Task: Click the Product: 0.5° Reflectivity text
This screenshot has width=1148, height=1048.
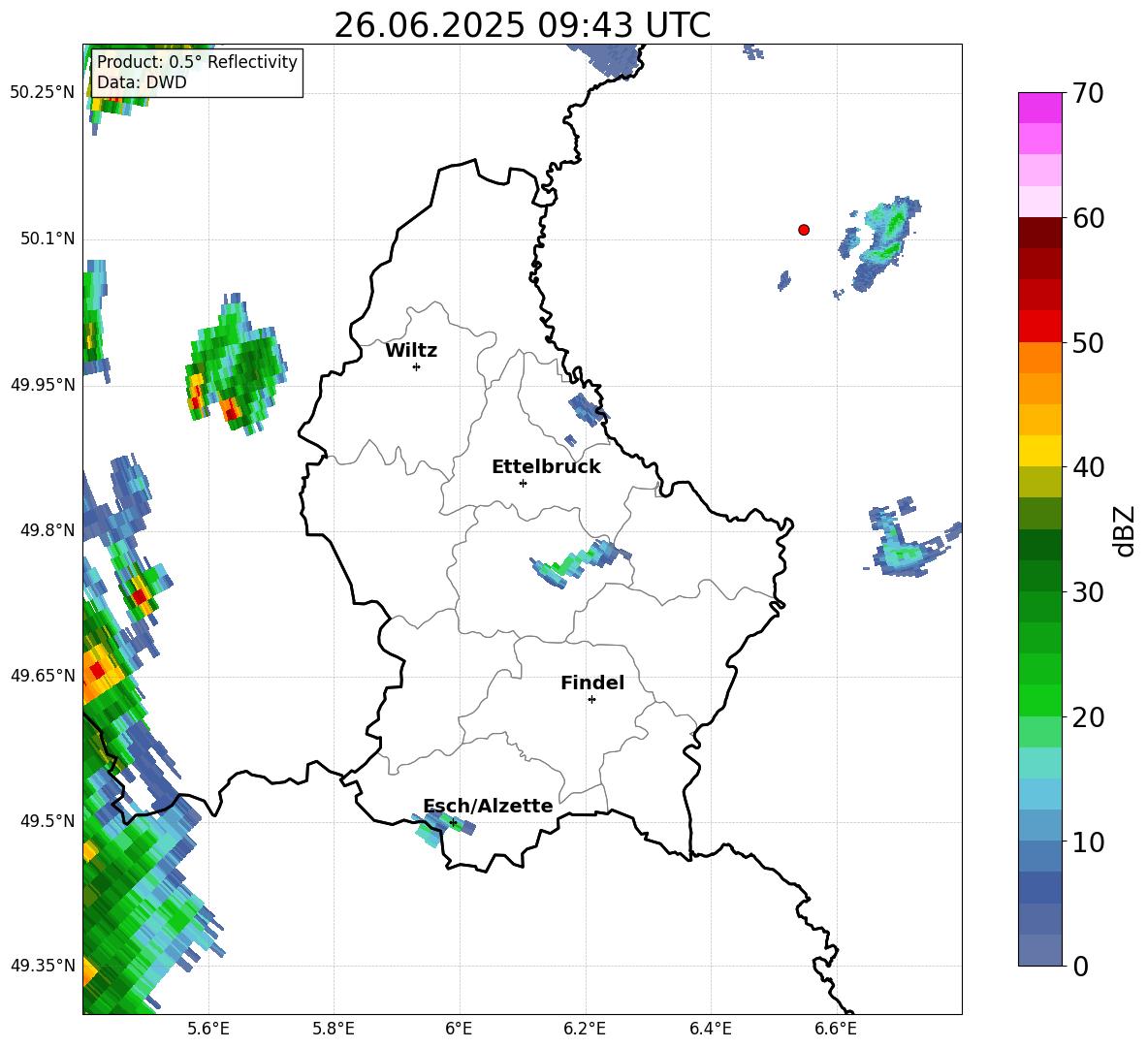Action: click(x=197, y=61)
